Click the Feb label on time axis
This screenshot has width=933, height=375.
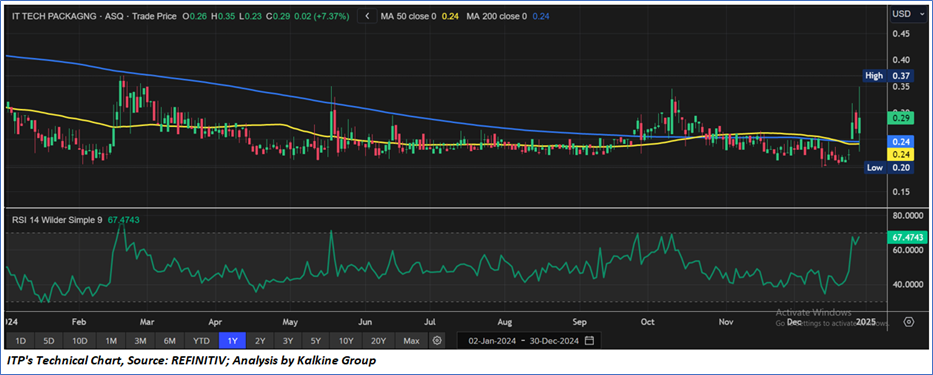click(x=79, y=321)
